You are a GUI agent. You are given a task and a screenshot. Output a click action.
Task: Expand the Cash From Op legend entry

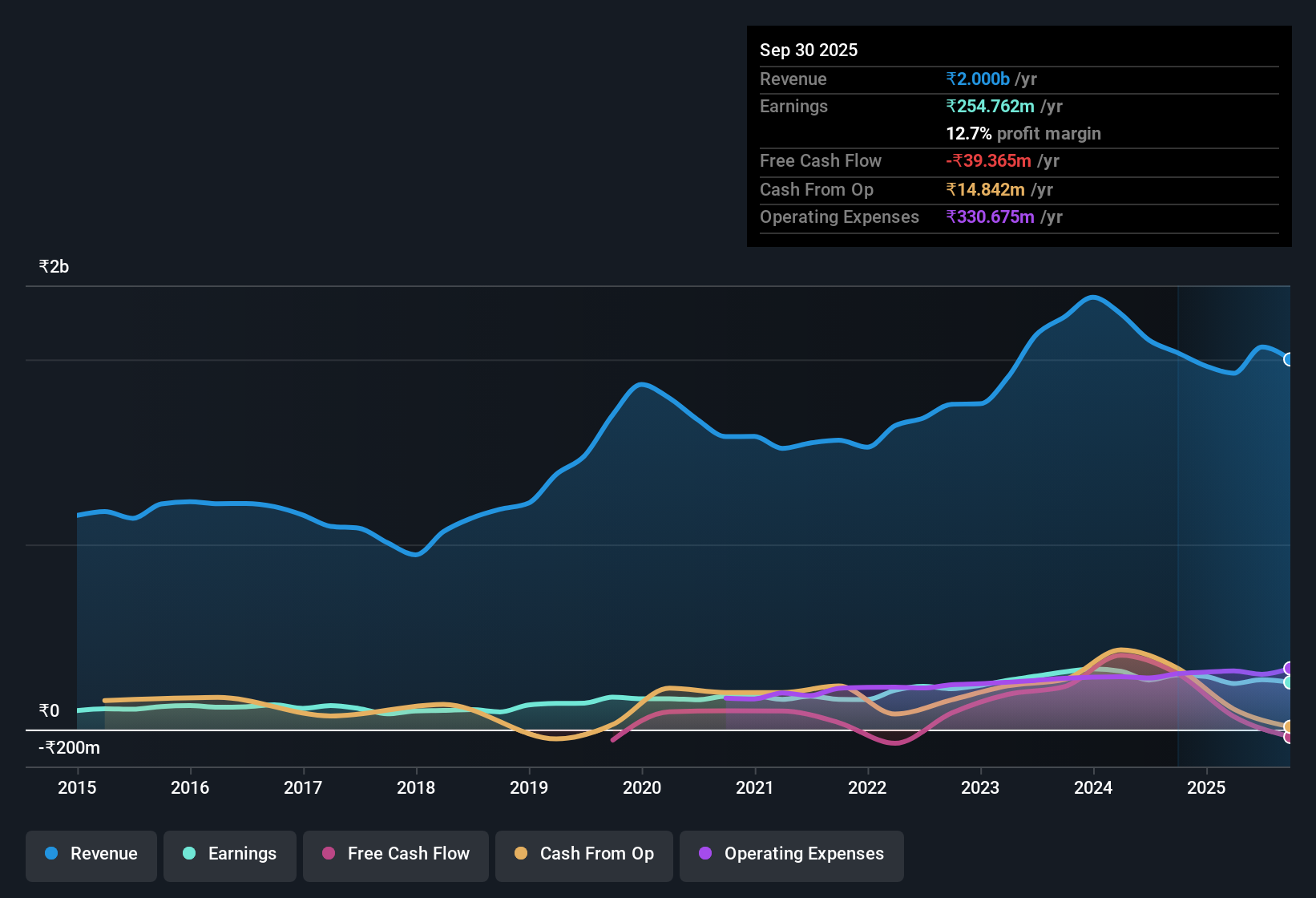[583, 855]
